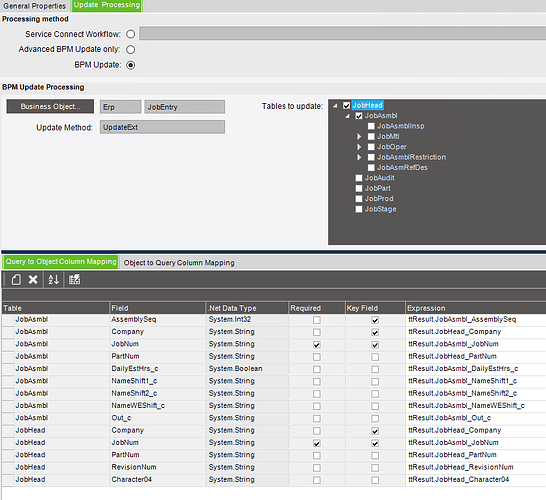Image resolution: width=546 pixels, height=500 pixels.
Task: Click the grid edit icon in mapping toolbar
Action: 74,280
